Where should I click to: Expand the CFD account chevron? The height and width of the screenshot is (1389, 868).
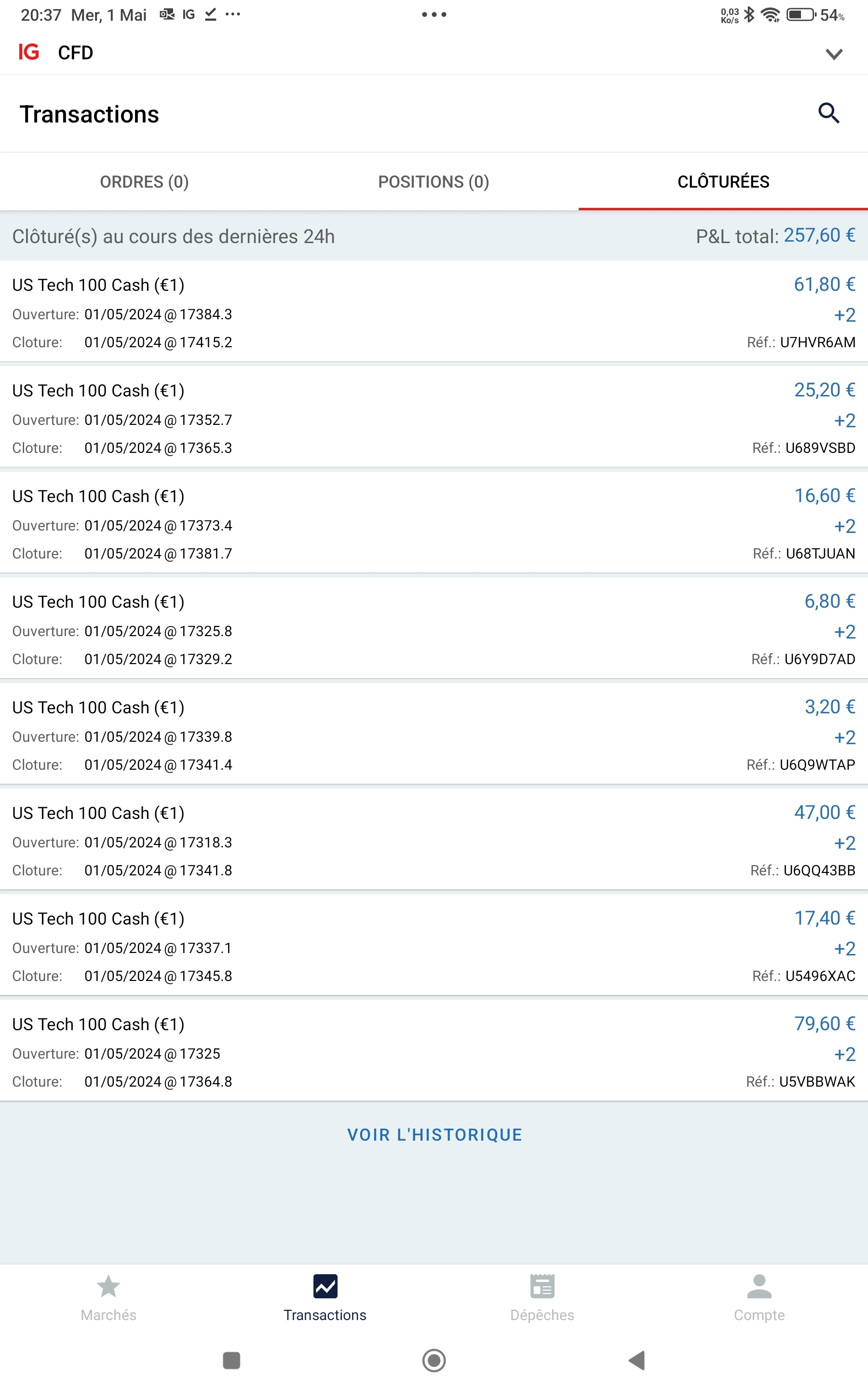[x=834, y=54]
